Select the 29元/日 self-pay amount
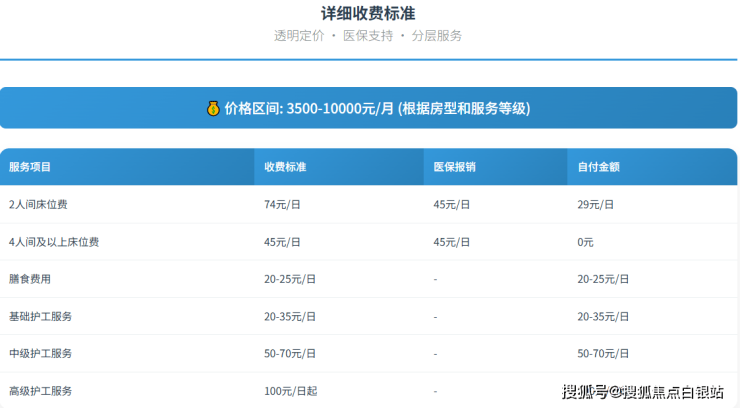 coord(596,204)
